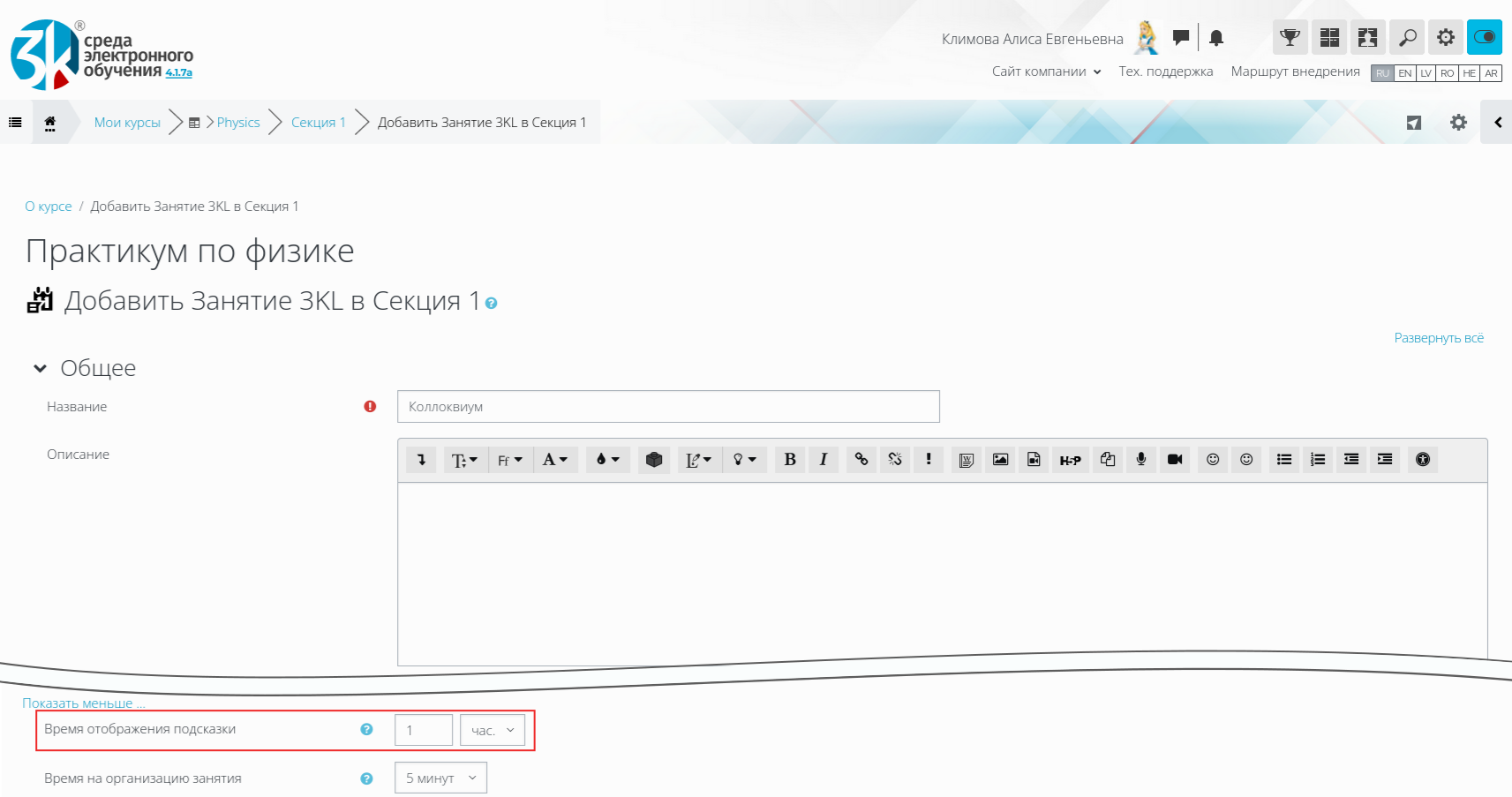The height and width of the screenshot is (797, 1512).
Task: Insert an image into the description
Action: coord(1000,459)
